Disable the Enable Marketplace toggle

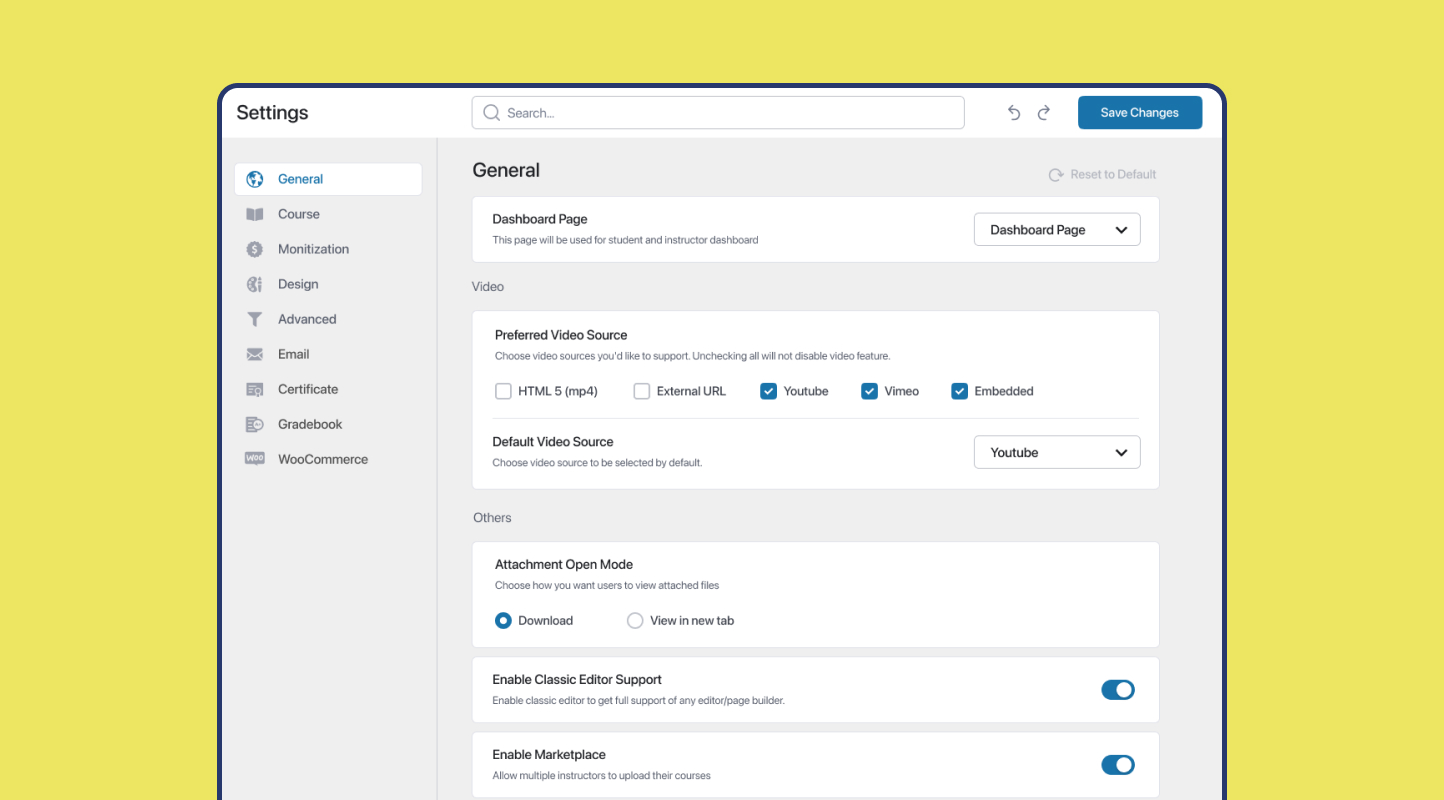(1117, 764)
